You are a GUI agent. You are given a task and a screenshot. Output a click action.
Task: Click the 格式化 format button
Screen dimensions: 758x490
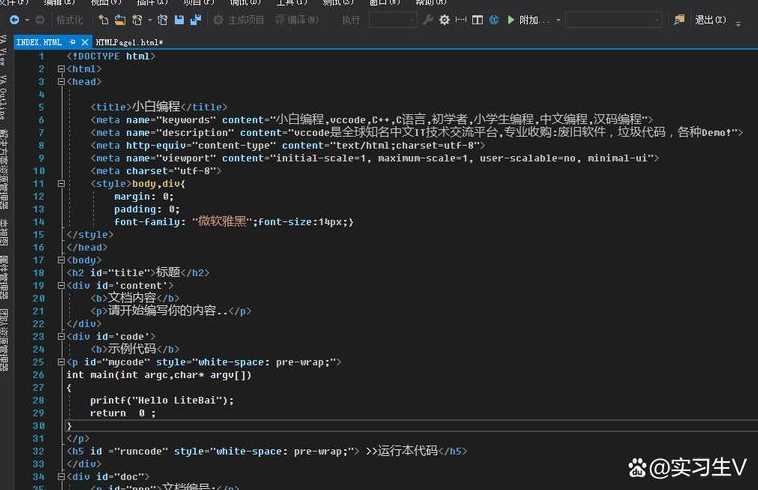[70, 20]
